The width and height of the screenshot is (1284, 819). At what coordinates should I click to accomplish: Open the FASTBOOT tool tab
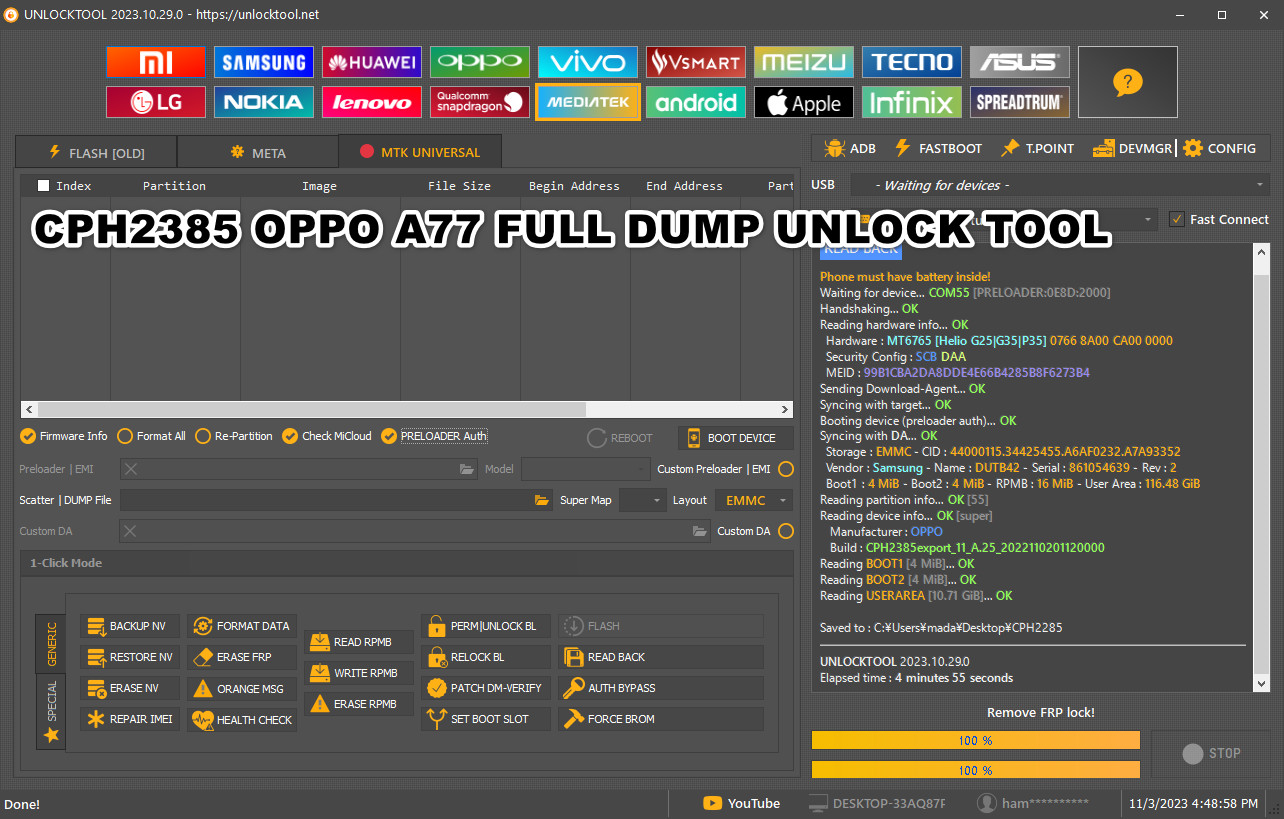click(938, 148)
